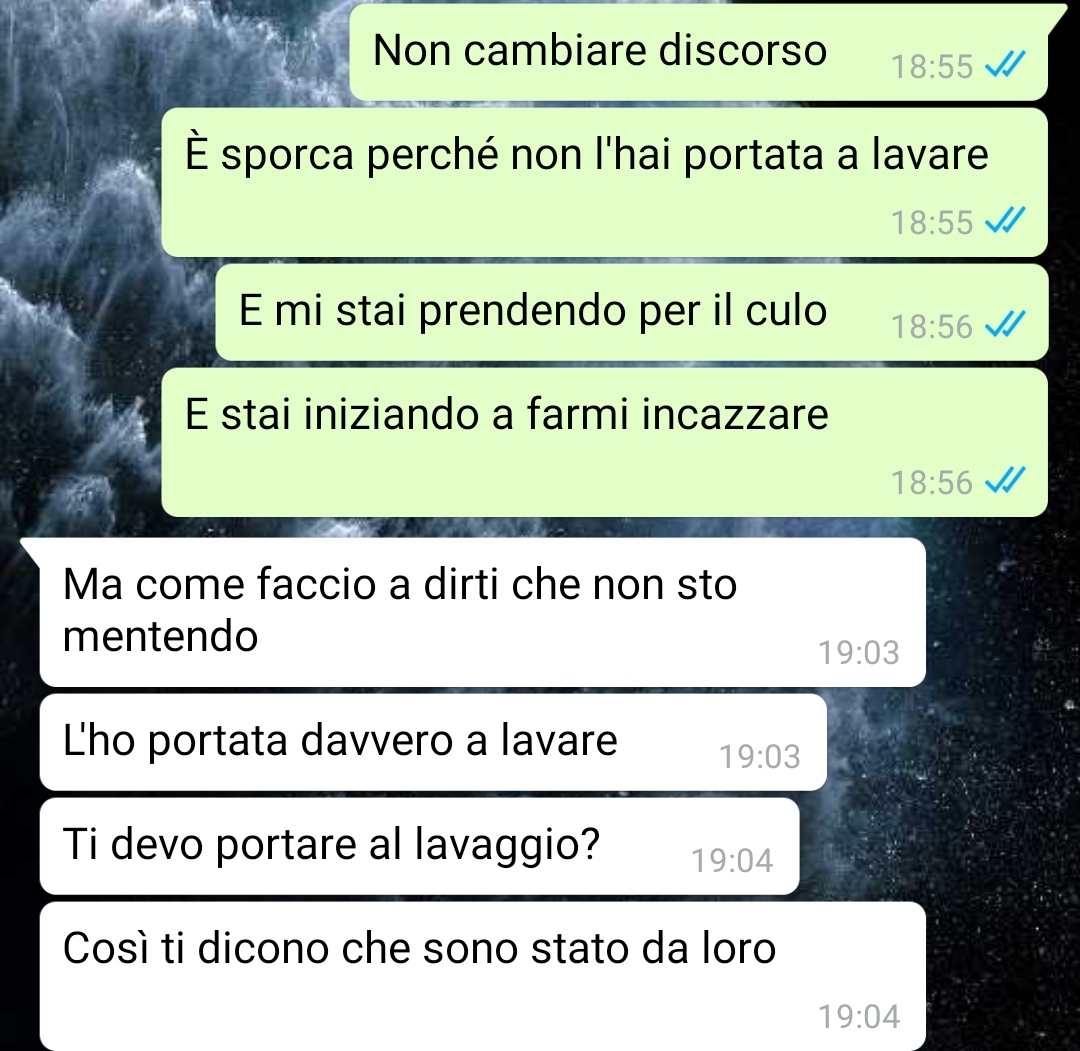
Task: Tap the dark wallpaper area beside received messages
Action: click(x=1002, y=792)
